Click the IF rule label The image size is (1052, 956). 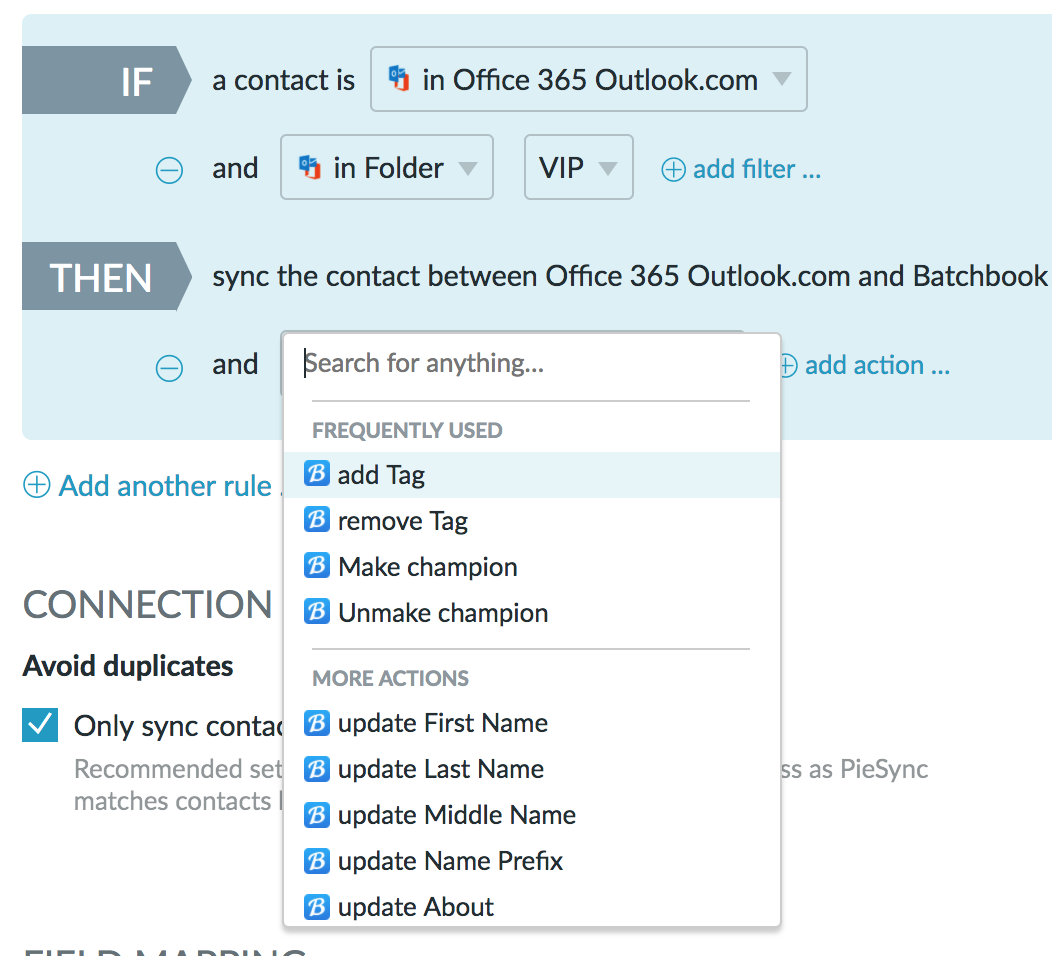click(107, 81)
